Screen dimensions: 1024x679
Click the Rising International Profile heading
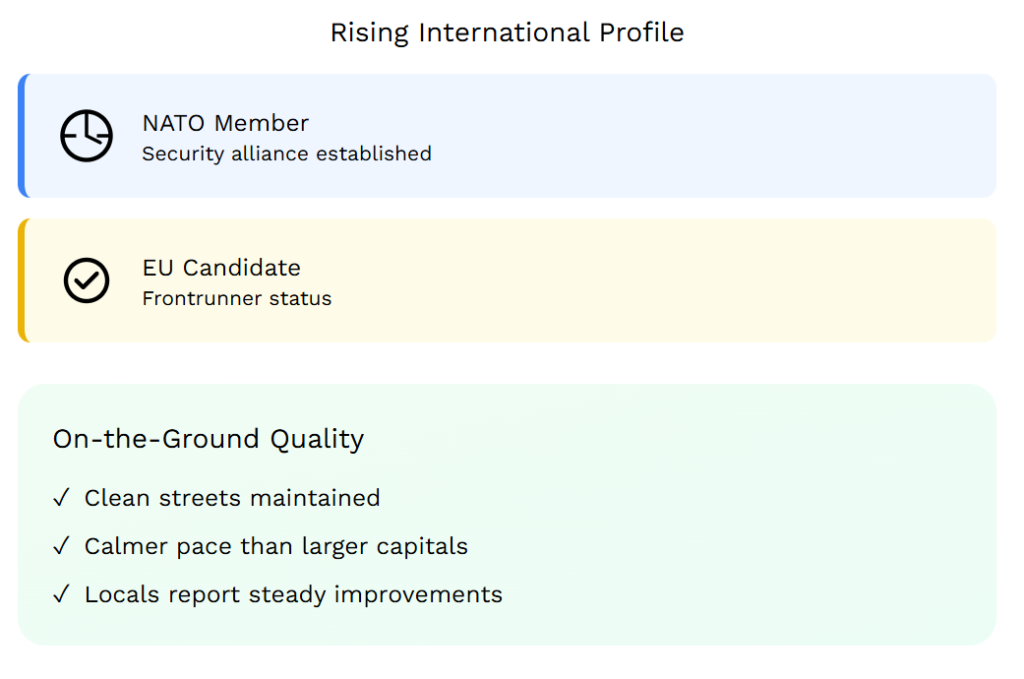(507, 32)
